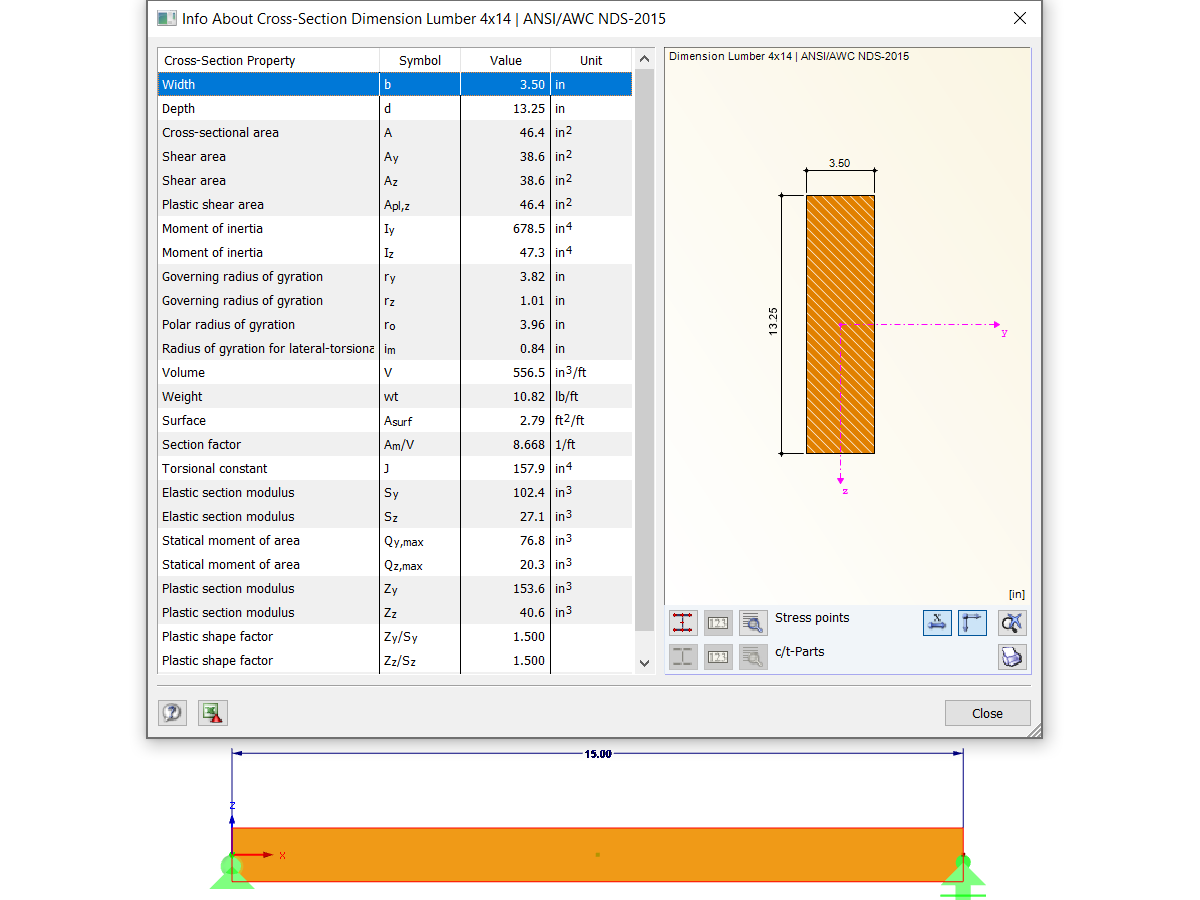
Task: Select the Symbol column header
Action: [x=419, y=60]
